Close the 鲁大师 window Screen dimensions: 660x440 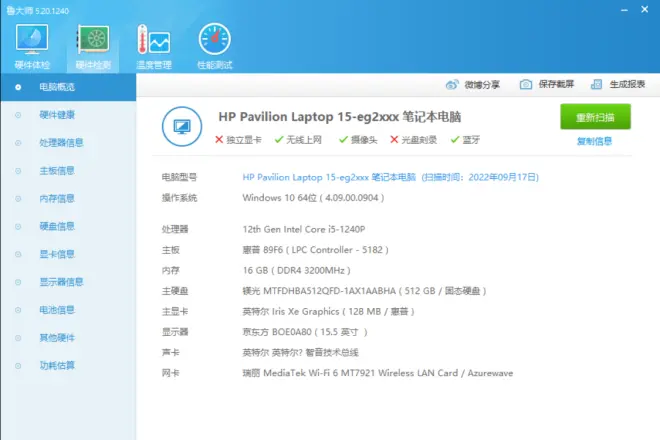(644, 9)
